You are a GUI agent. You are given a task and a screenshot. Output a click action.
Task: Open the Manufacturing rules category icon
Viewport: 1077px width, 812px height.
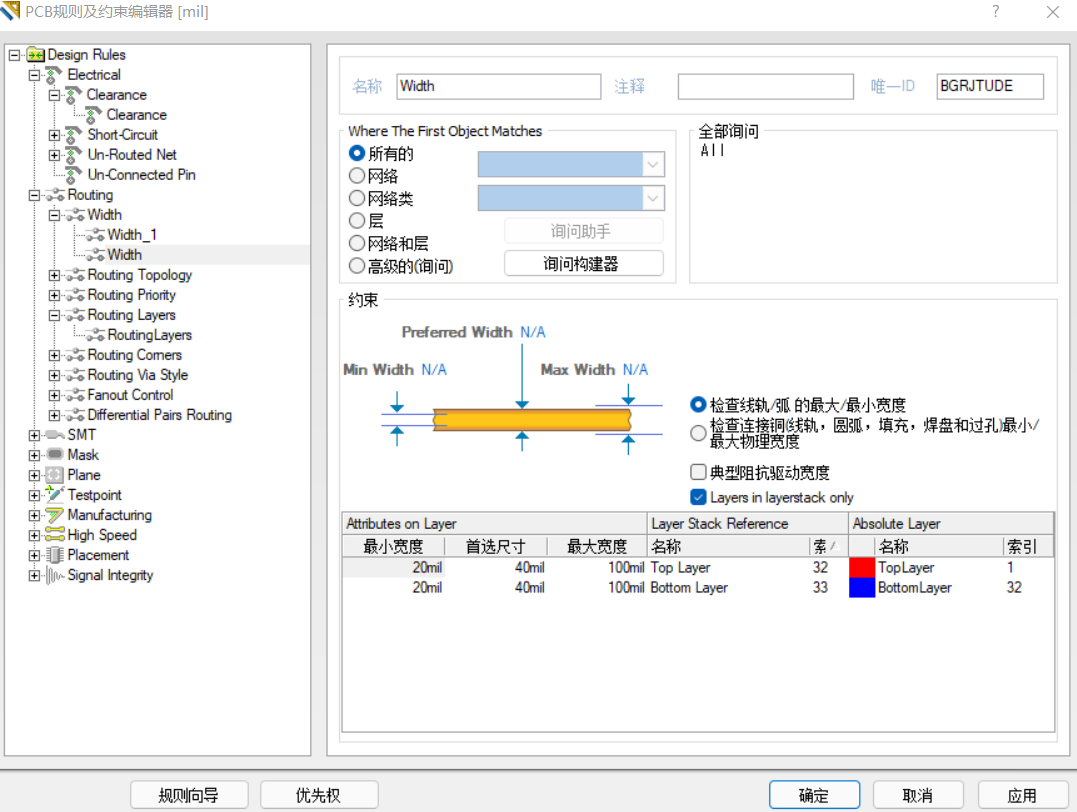tap(52, 515)
